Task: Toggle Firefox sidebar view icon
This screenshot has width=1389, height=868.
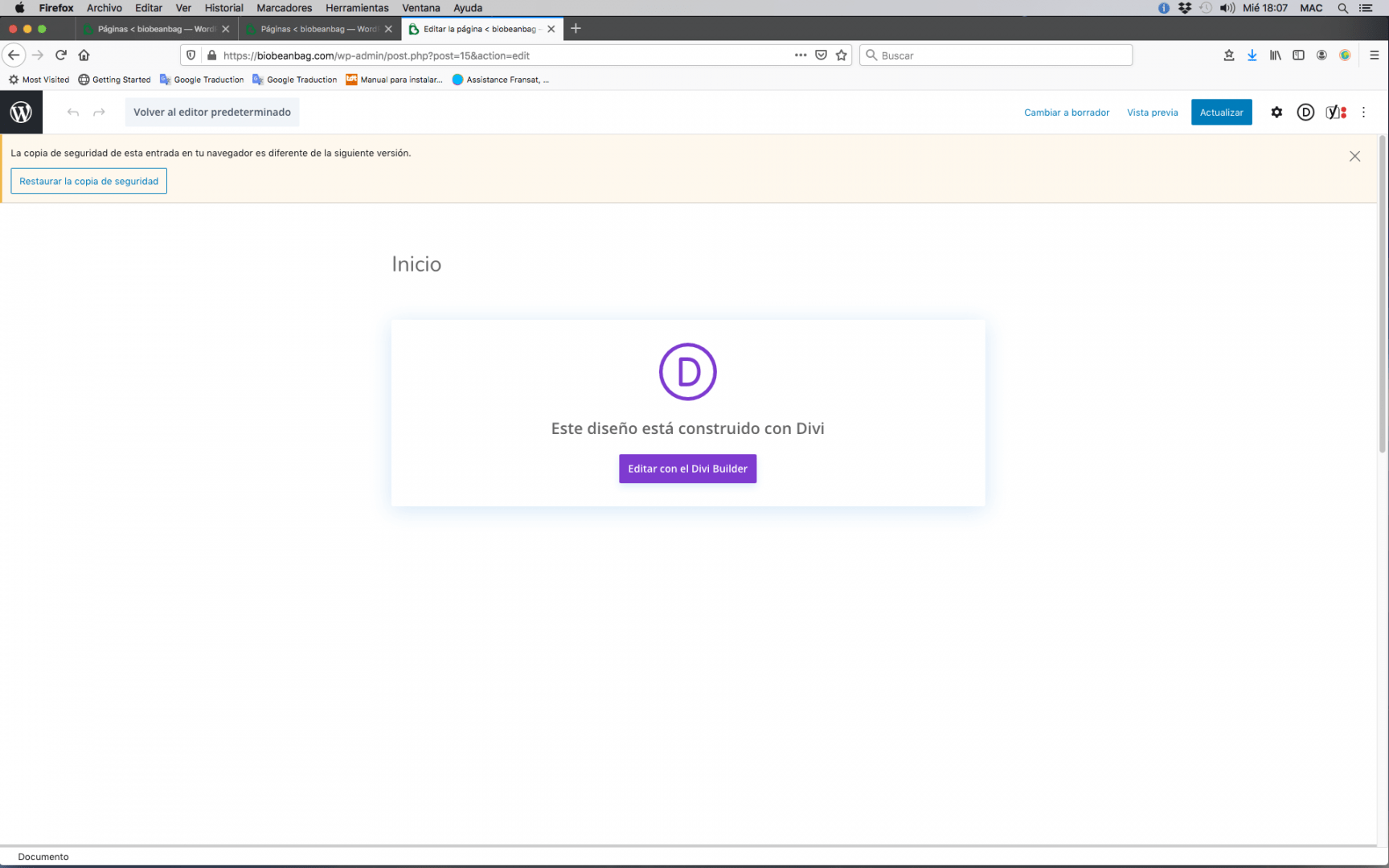Action: tap(1298, 55)
